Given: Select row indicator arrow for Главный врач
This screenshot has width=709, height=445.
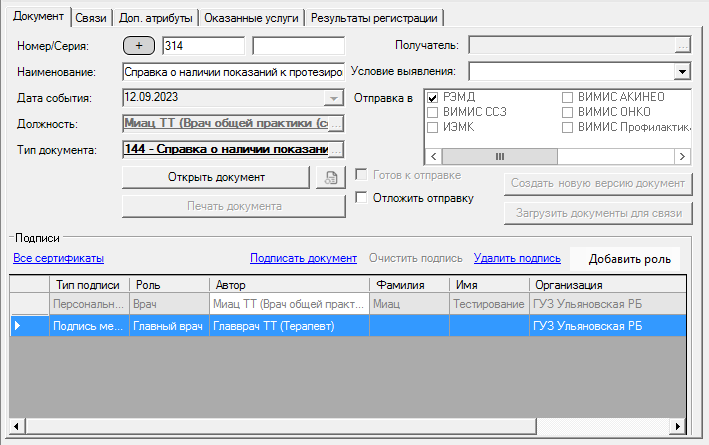Looking at the screenshot, I should pos(17,325).
